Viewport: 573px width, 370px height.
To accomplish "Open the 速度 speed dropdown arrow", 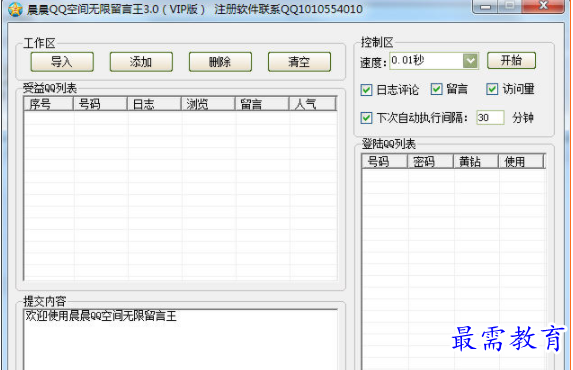I will click(470, 61).
